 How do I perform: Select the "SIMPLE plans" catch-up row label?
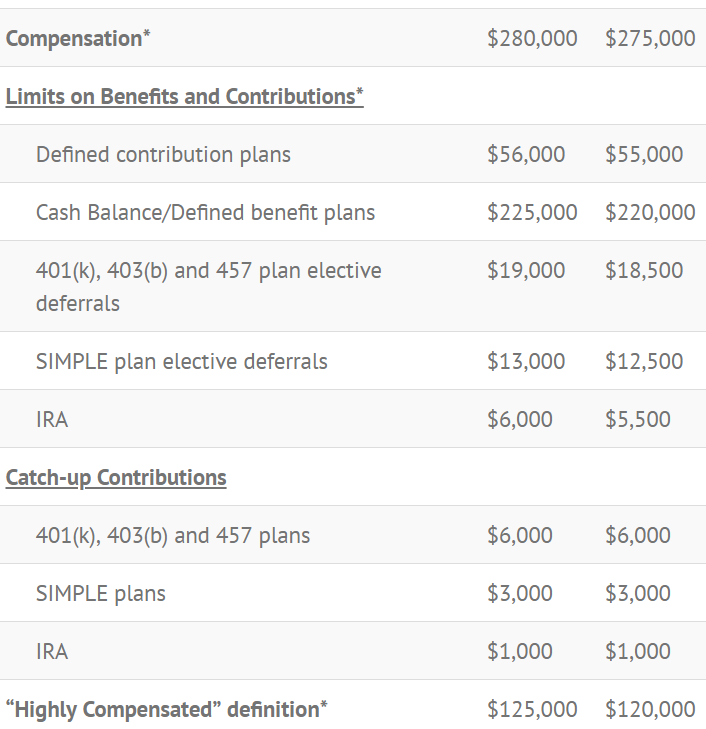click(101, 594)
